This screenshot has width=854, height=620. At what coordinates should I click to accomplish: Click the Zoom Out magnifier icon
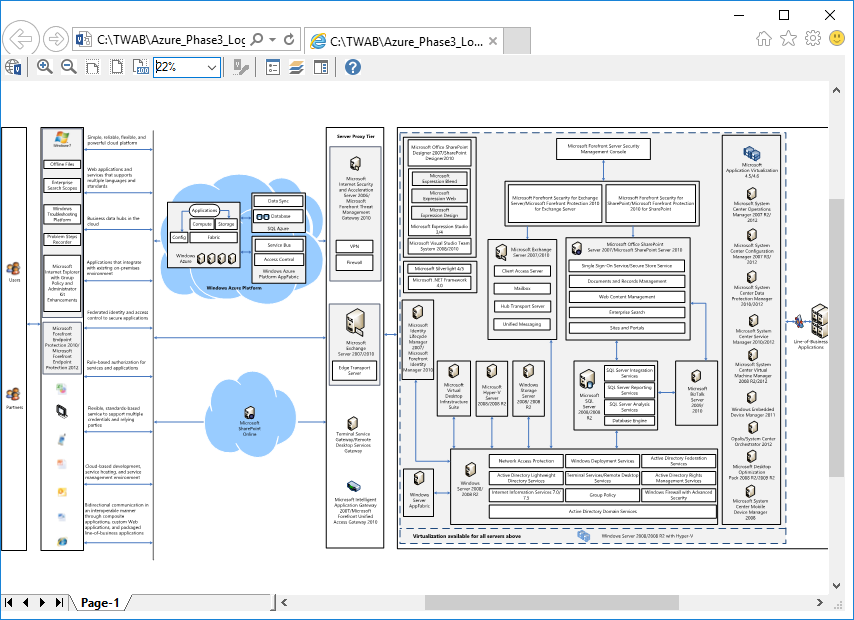point(69,67)
